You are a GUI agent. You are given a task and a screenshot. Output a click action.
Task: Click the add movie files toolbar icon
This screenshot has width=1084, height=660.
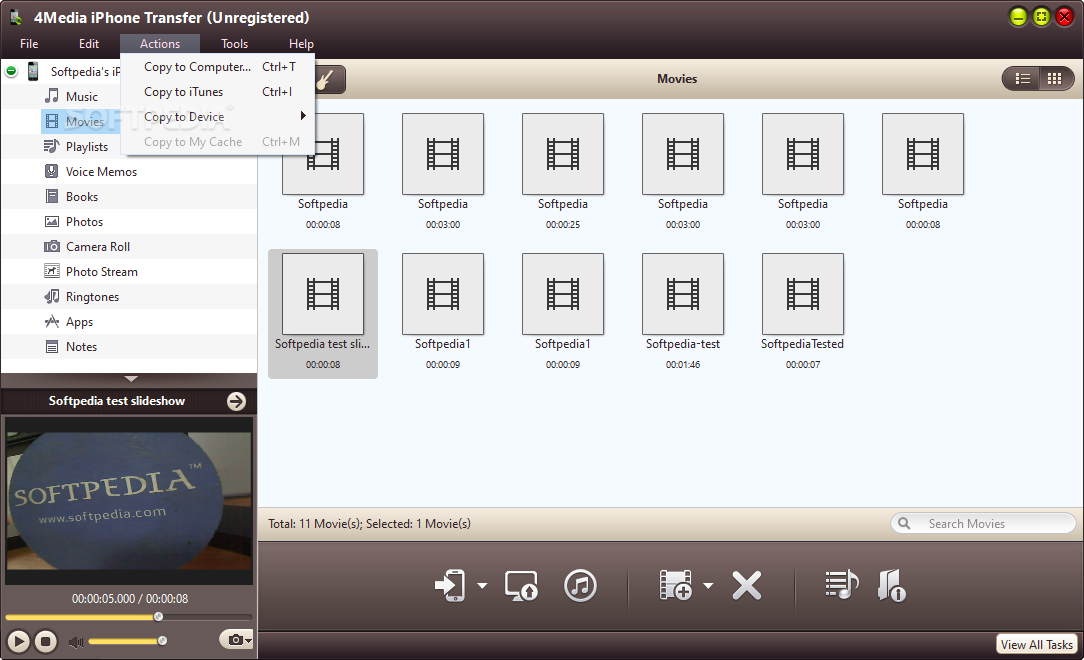click(675, 585)
